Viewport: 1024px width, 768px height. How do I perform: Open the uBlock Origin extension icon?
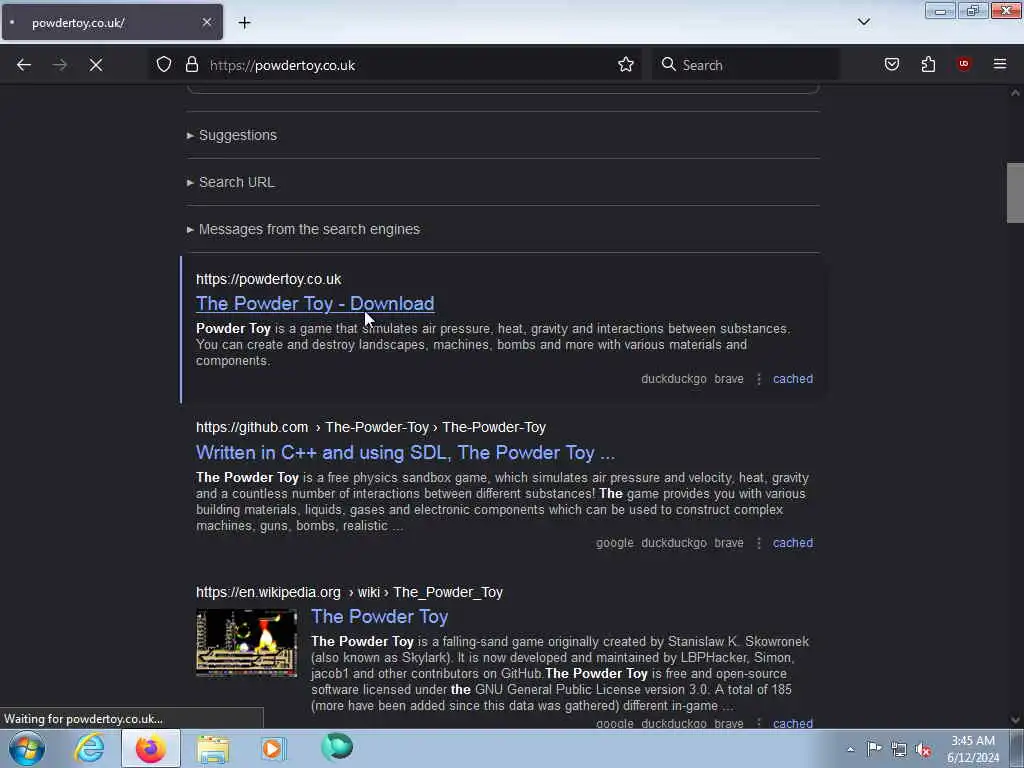964,64
